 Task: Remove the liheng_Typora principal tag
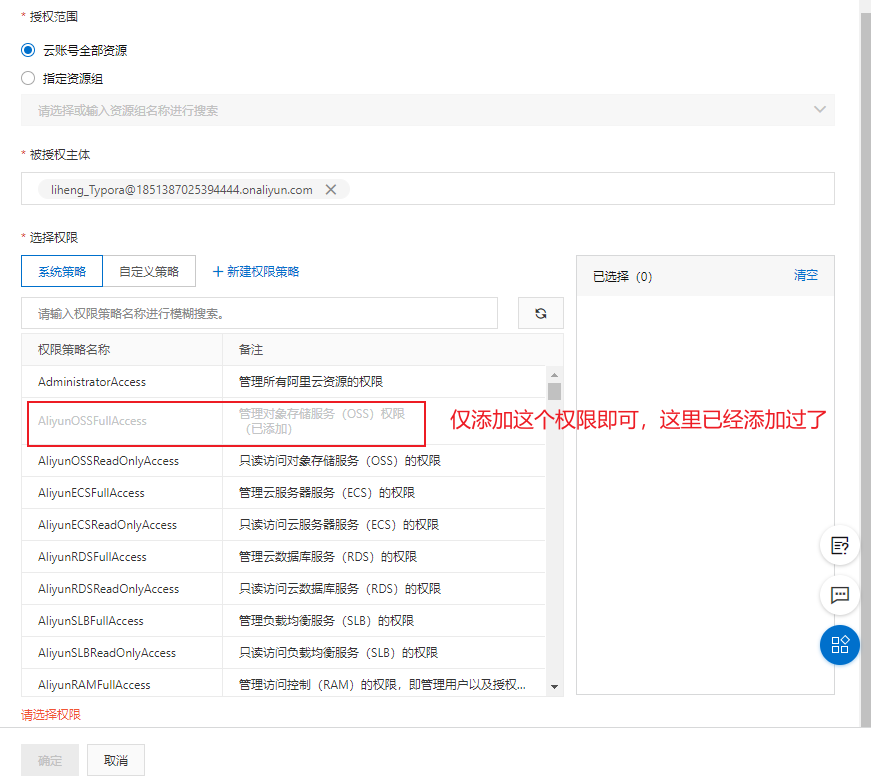(x=331, y=189)
